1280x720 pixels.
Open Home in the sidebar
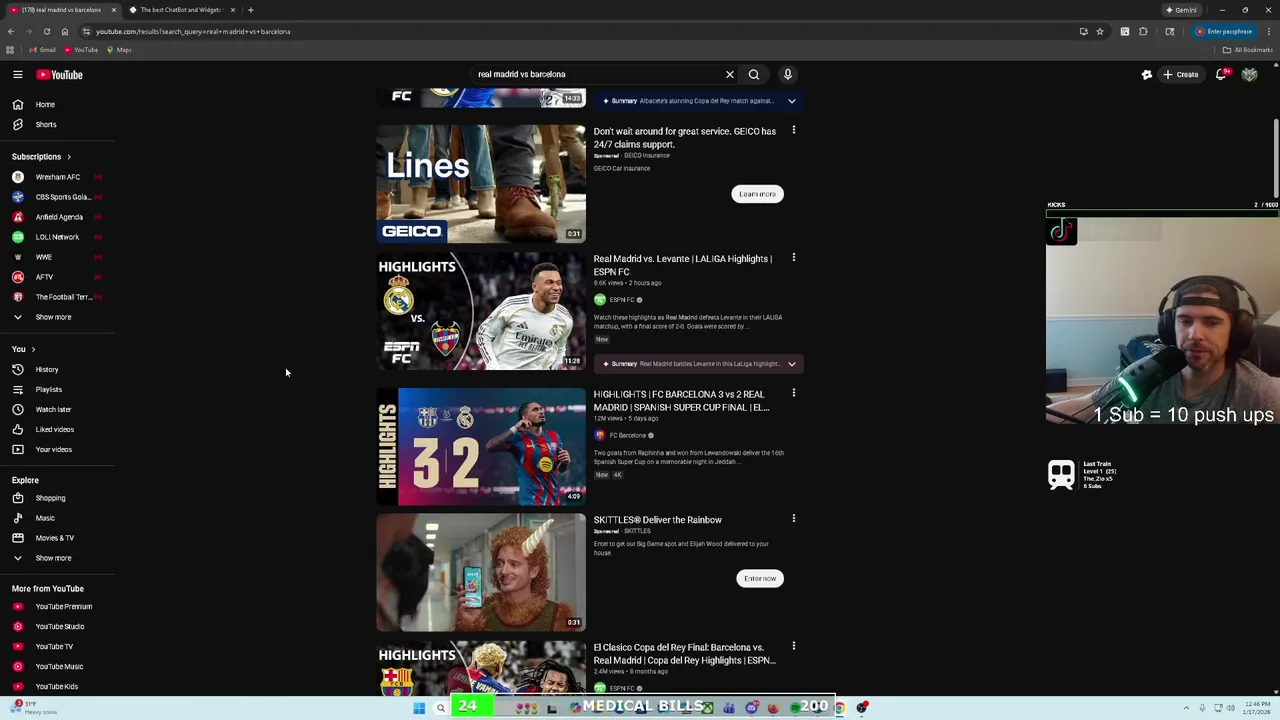(46, 104)
